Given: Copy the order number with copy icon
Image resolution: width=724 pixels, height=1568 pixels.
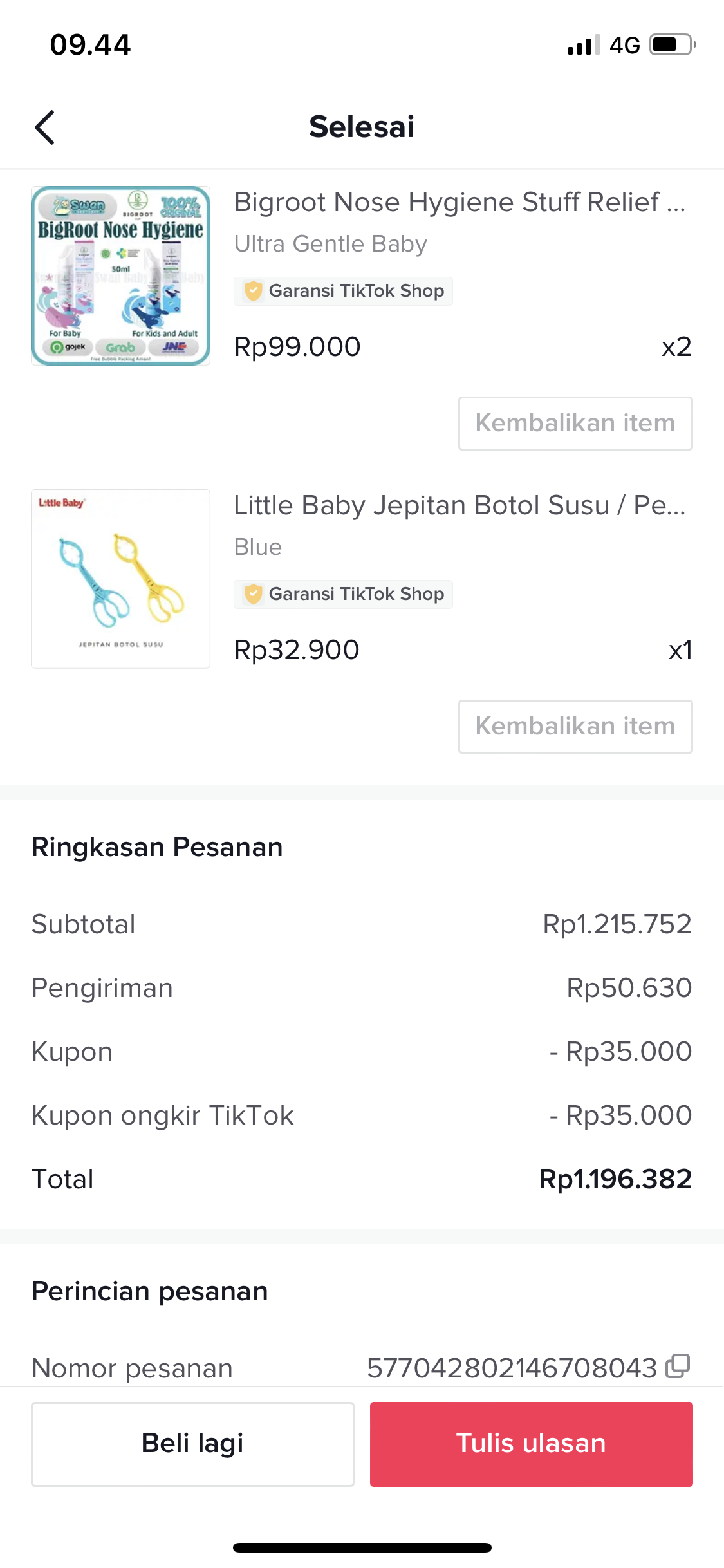Looking at the screenshot, I should click(x=678, y=1366).
